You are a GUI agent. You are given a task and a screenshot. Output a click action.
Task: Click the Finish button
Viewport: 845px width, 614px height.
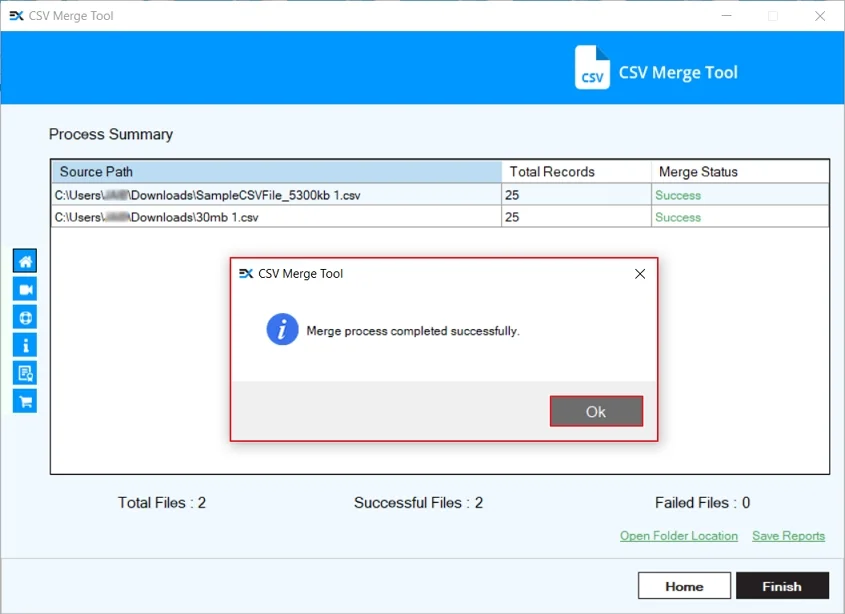click(783, 585)
